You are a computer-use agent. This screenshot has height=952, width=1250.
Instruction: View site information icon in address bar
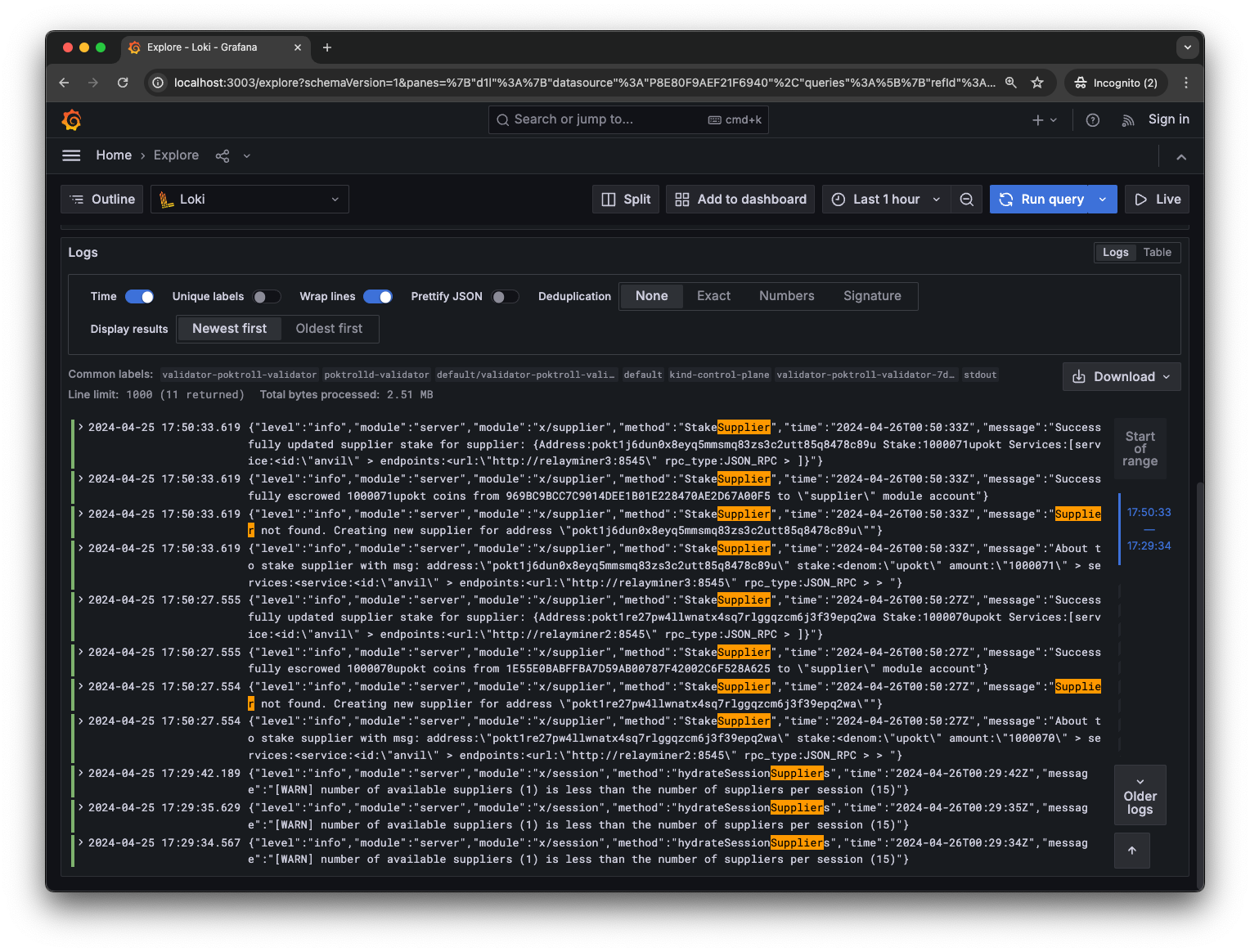[159, 83]
